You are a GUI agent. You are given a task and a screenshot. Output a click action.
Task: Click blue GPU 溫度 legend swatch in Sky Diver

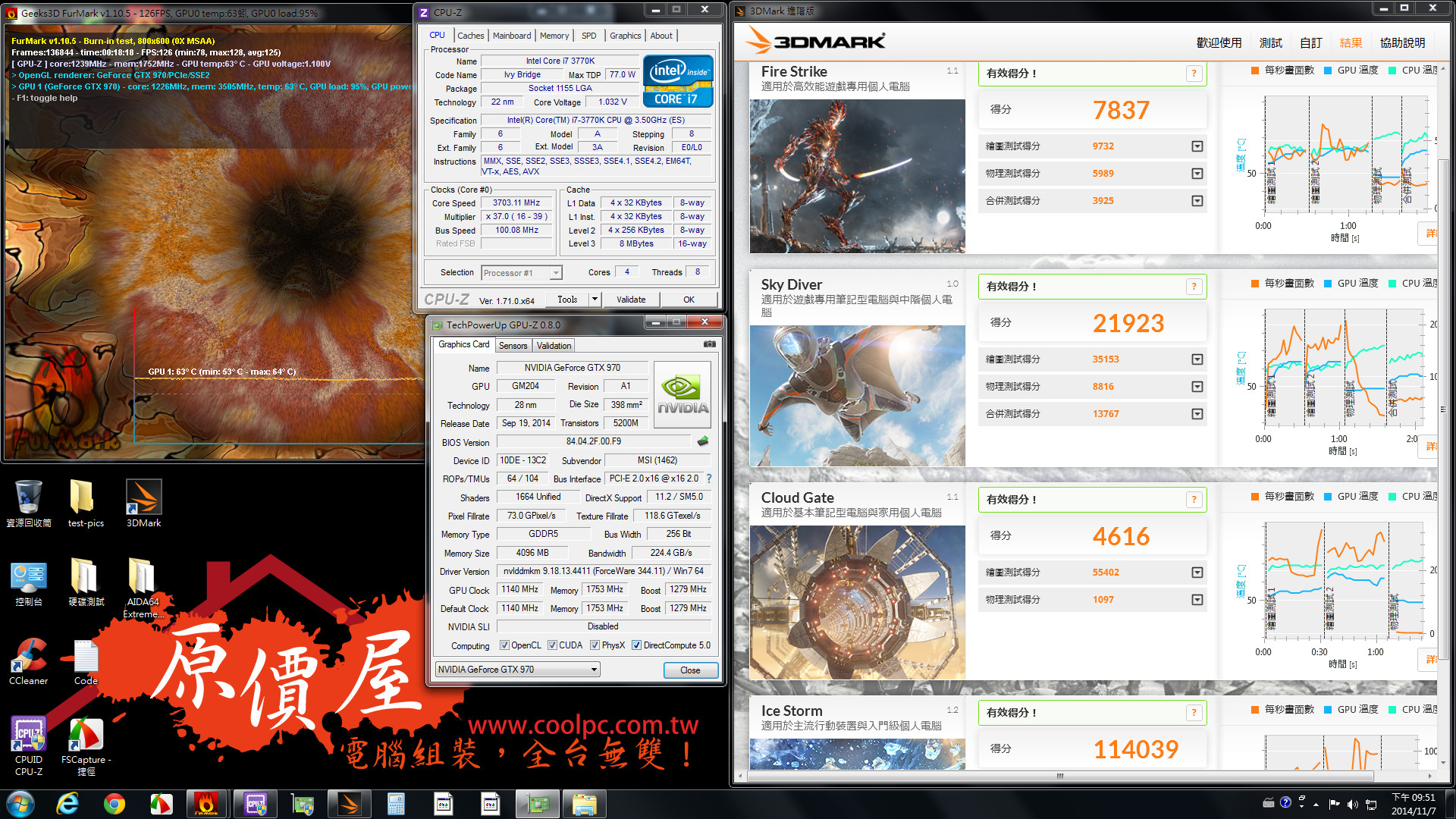point(1328,283)
